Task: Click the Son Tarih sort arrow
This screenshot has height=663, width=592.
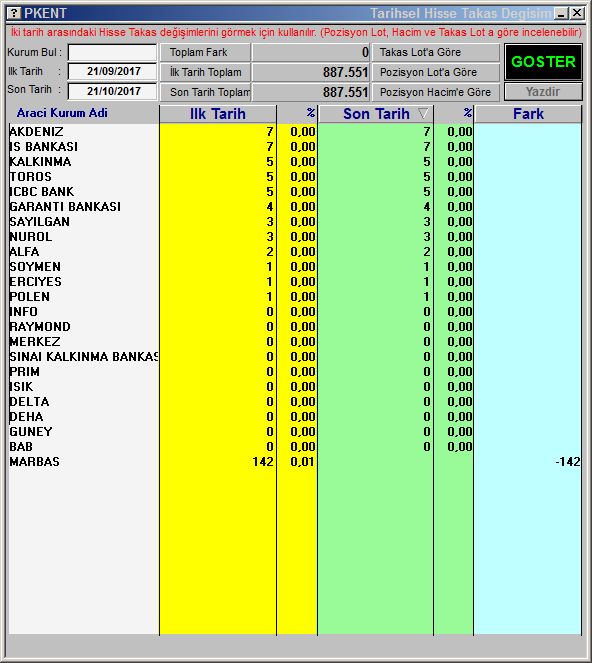Action: 423,113
